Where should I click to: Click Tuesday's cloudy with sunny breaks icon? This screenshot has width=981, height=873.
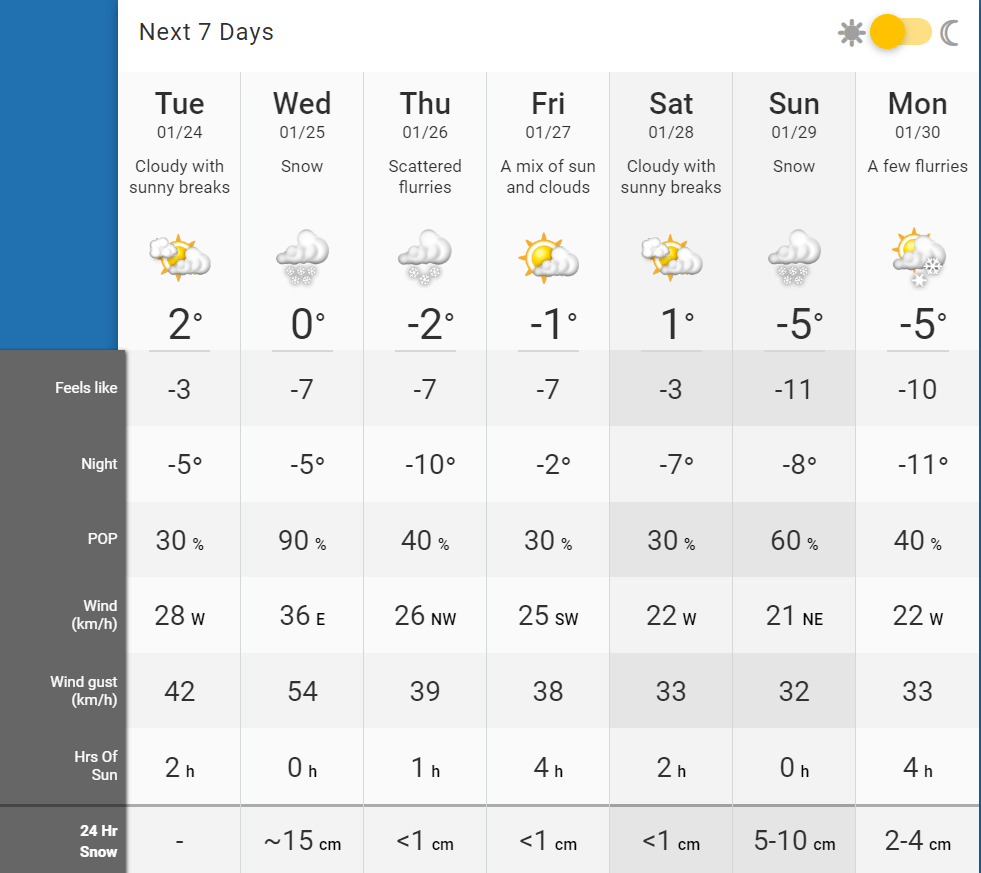click(180, 257)
